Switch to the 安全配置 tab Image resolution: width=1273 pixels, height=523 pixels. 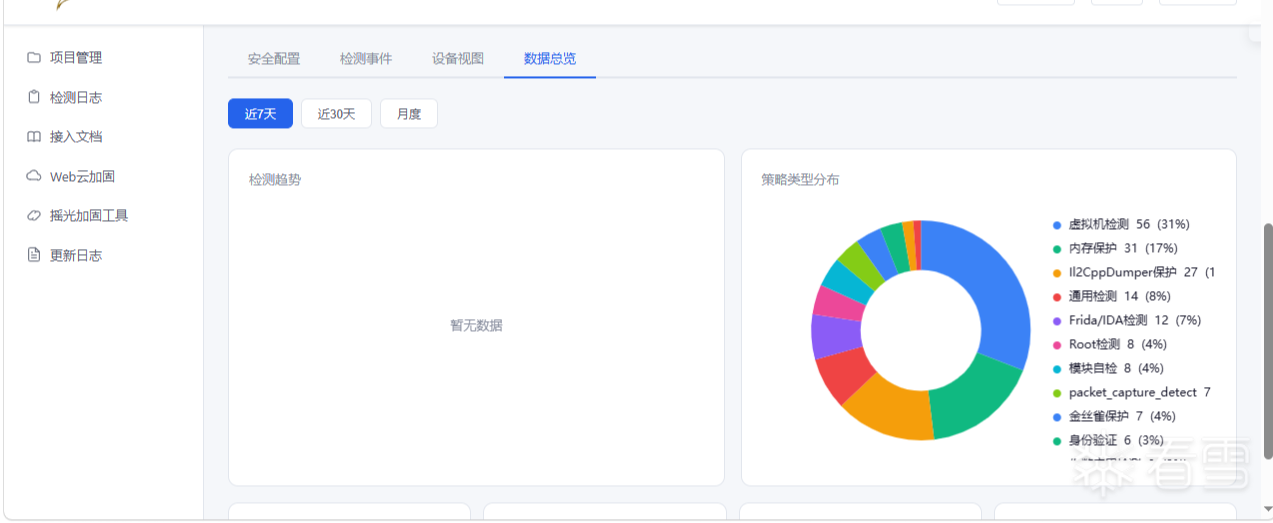click(274, 59)
